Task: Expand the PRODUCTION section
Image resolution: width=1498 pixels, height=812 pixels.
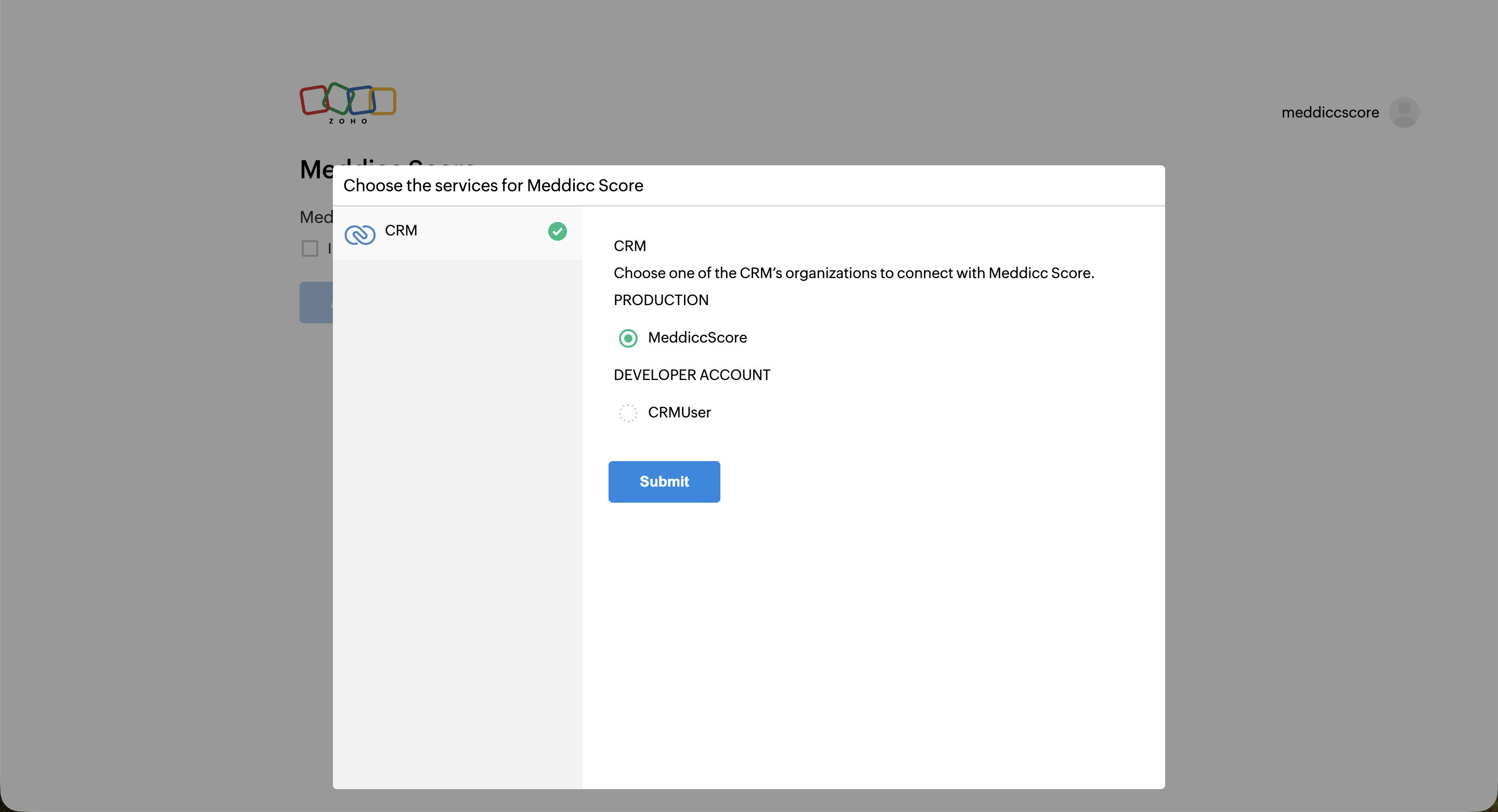Action: pyautogui.click(x=661, y=300)
